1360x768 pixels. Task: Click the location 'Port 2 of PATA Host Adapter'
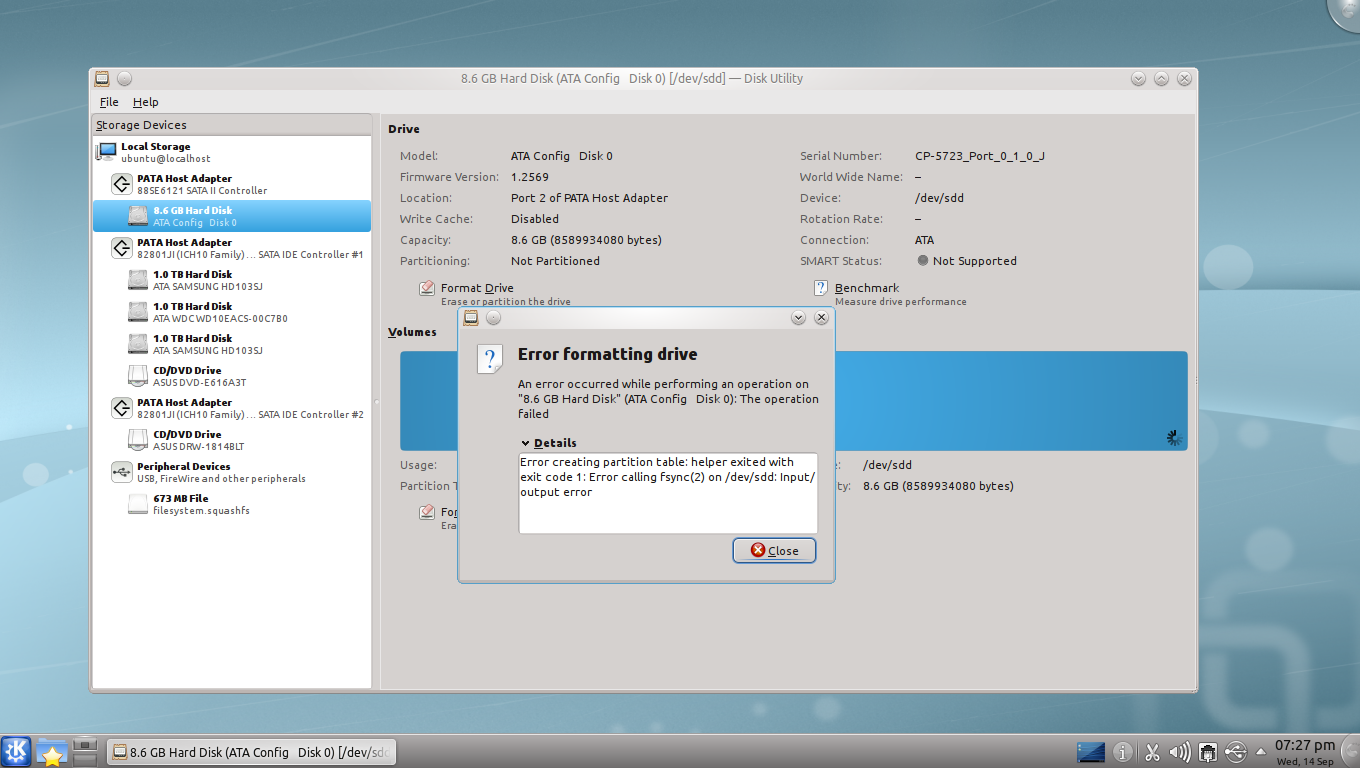[x=589, y=198]
